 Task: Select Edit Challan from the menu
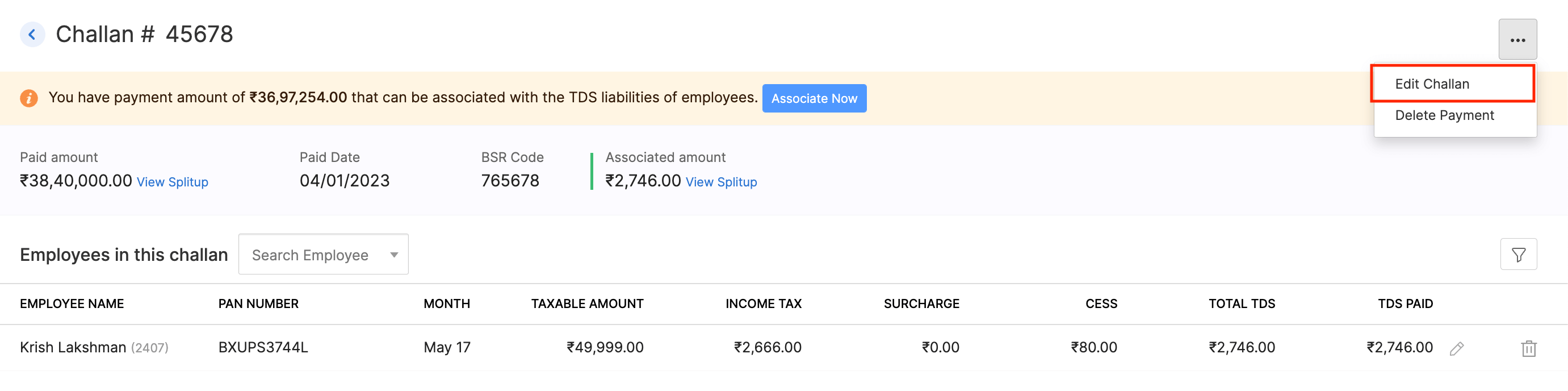click(x=1432, y=84)
